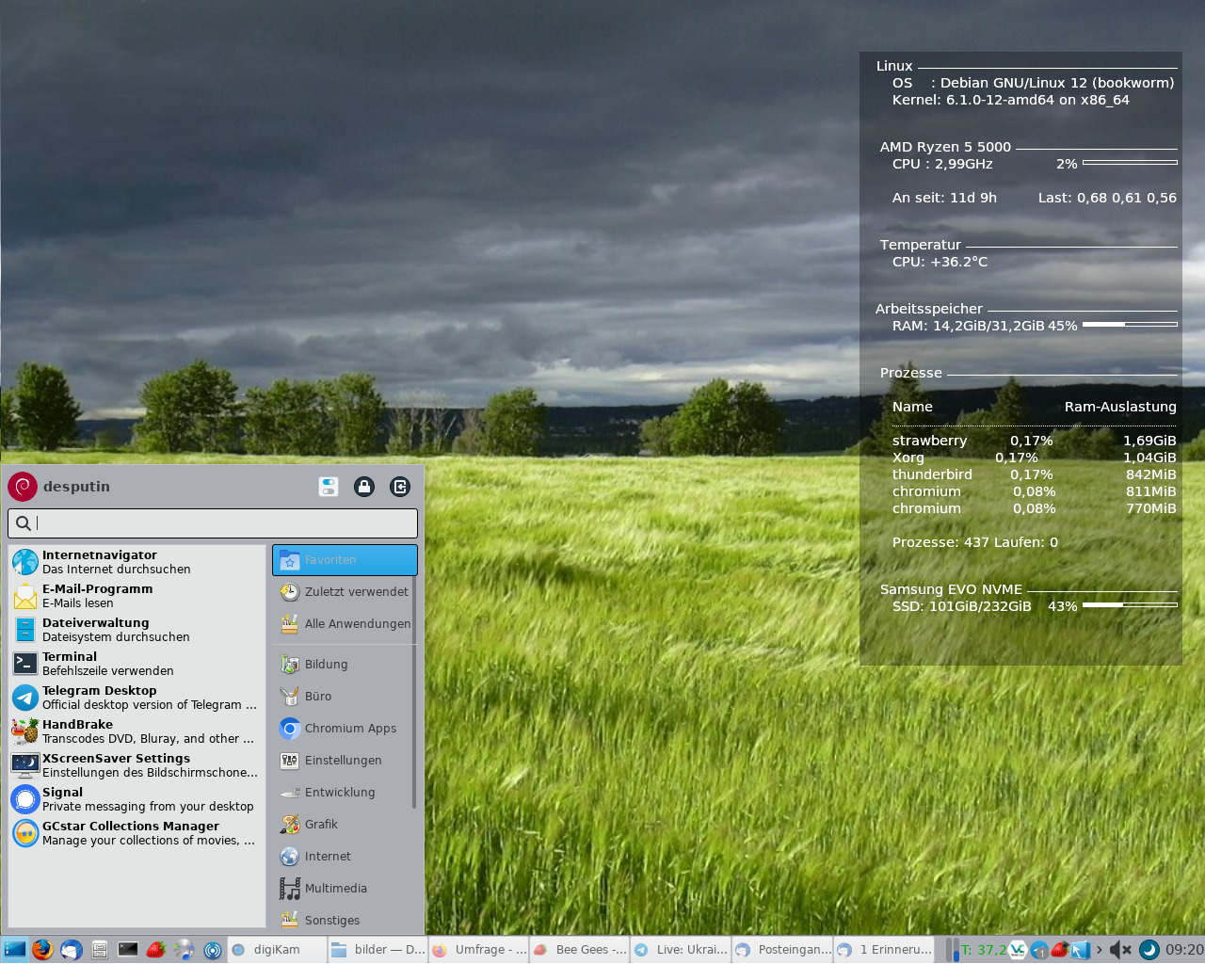Expand hidden tray icons with the arrow
This screenshot has width=1205, height=980.
click(1099, 950)
